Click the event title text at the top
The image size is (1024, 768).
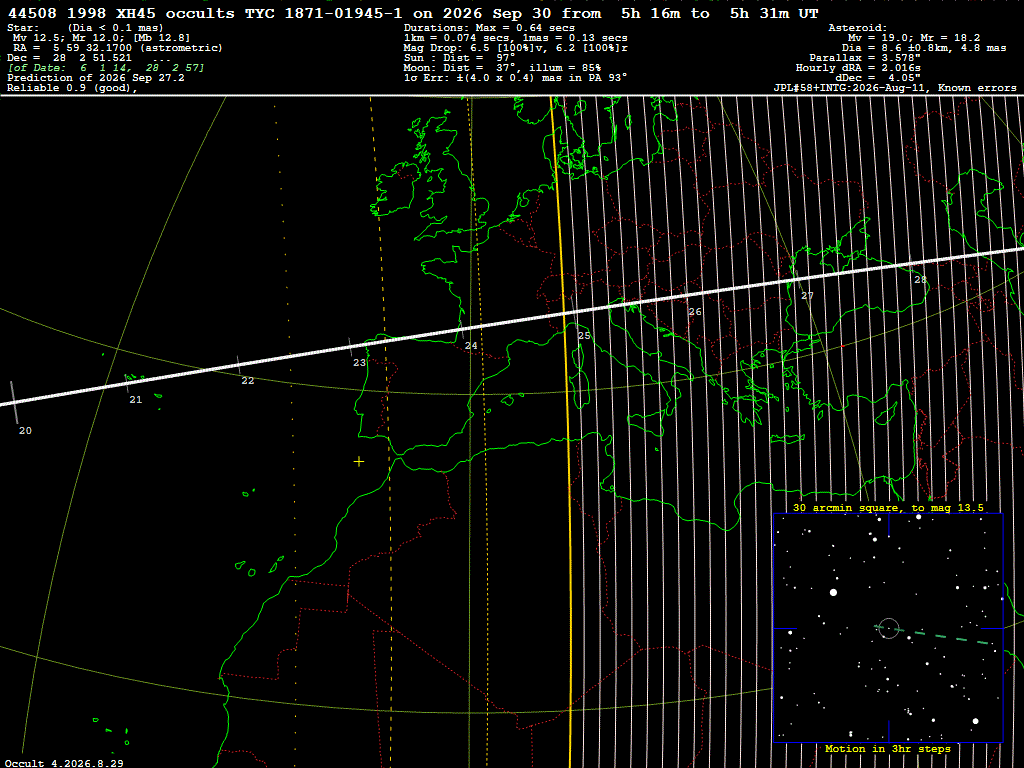coord(413,13)
